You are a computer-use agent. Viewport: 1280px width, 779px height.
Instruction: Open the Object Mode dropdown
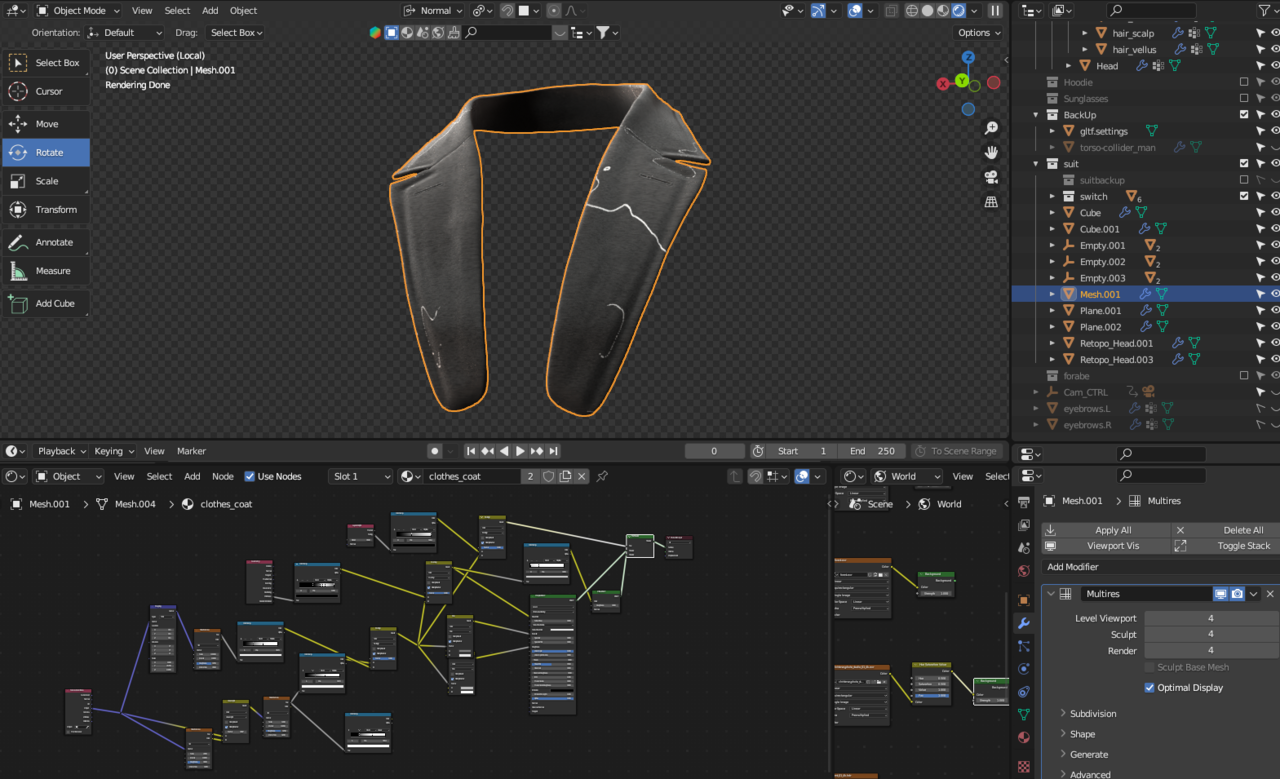[x=78, y=11]
